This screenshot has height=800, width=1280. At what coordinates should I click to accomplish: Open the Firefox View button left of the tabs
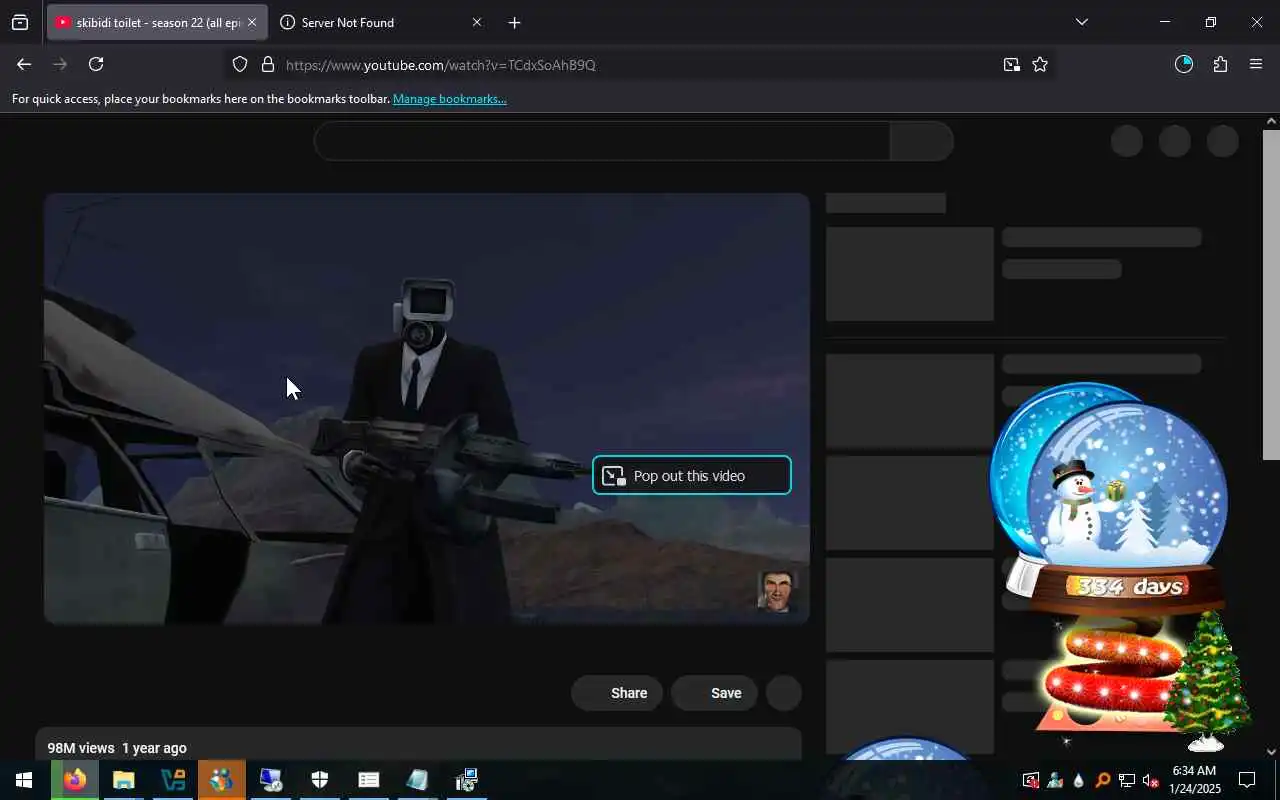tap(20, 22)
